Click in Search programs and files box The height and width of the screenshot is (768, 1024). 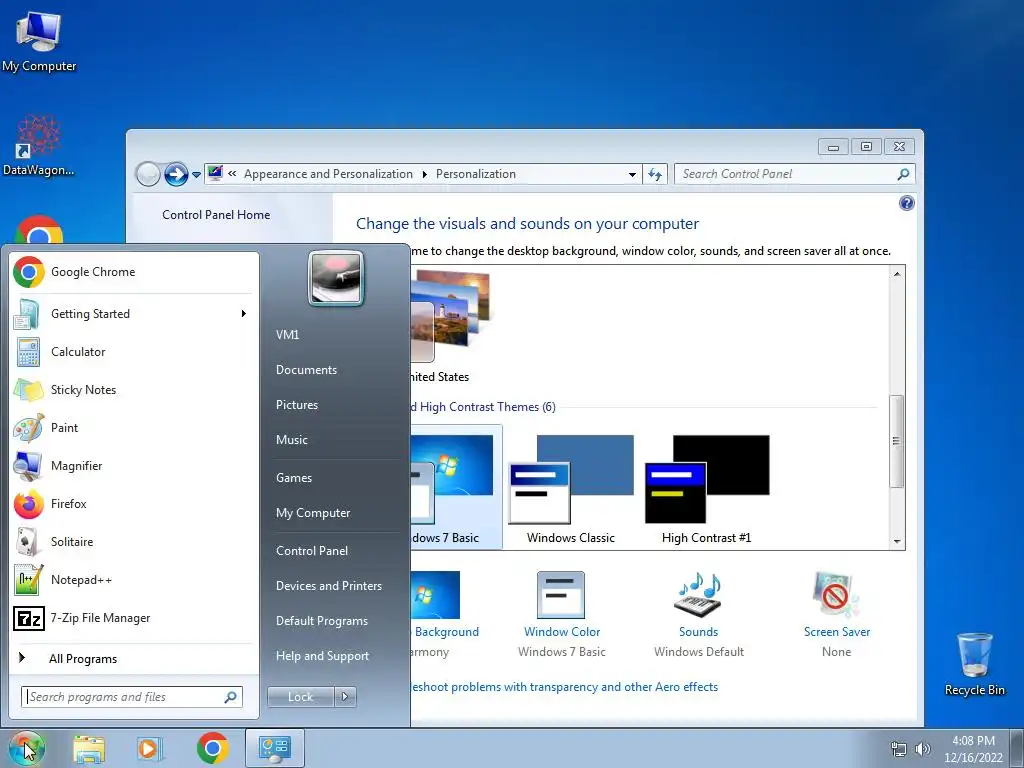pyautogui.click(x=132, y=697)
